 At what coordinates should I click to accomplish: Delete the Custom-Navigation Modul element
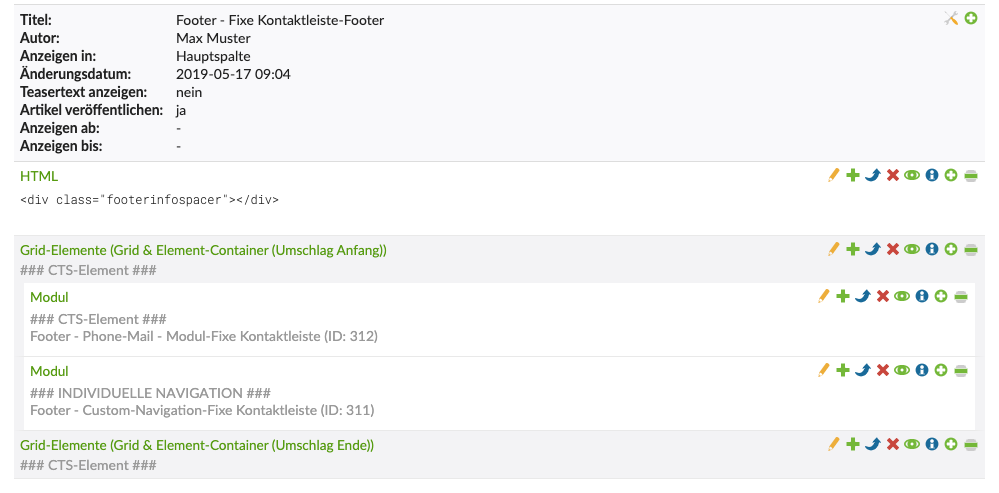[882, 370]
